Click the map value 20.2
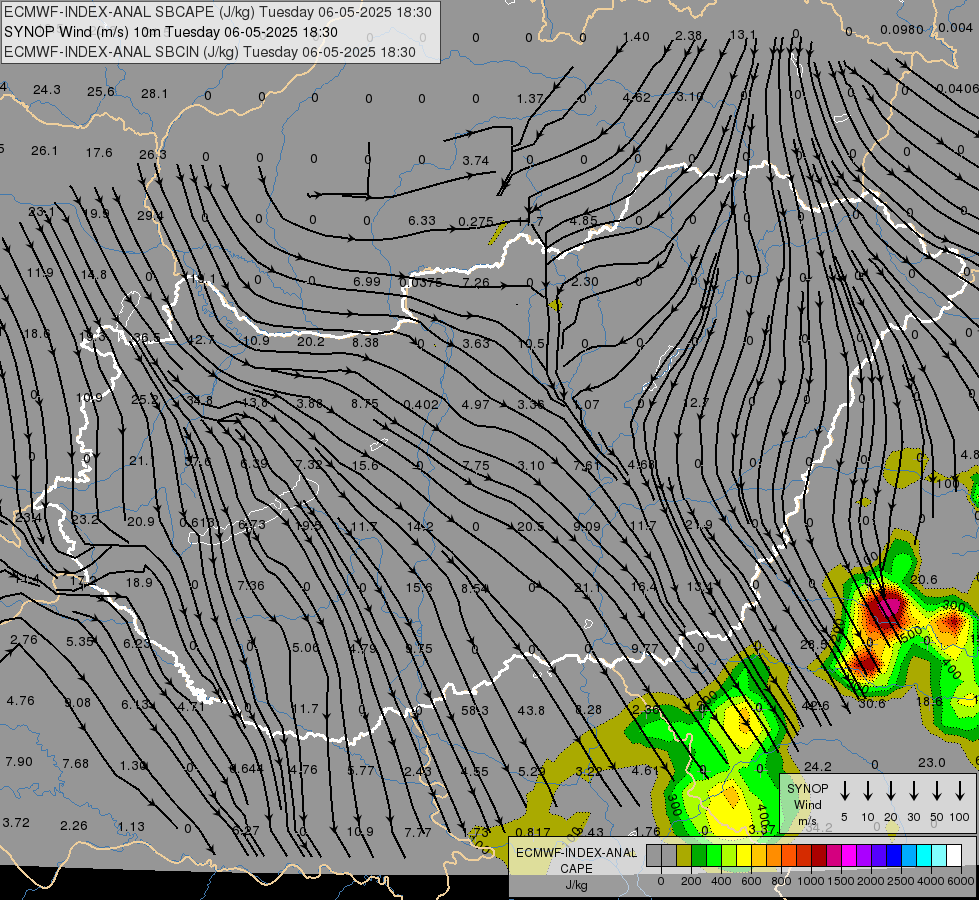This screenshot has height=900, width=979. (x=311, y=342)
